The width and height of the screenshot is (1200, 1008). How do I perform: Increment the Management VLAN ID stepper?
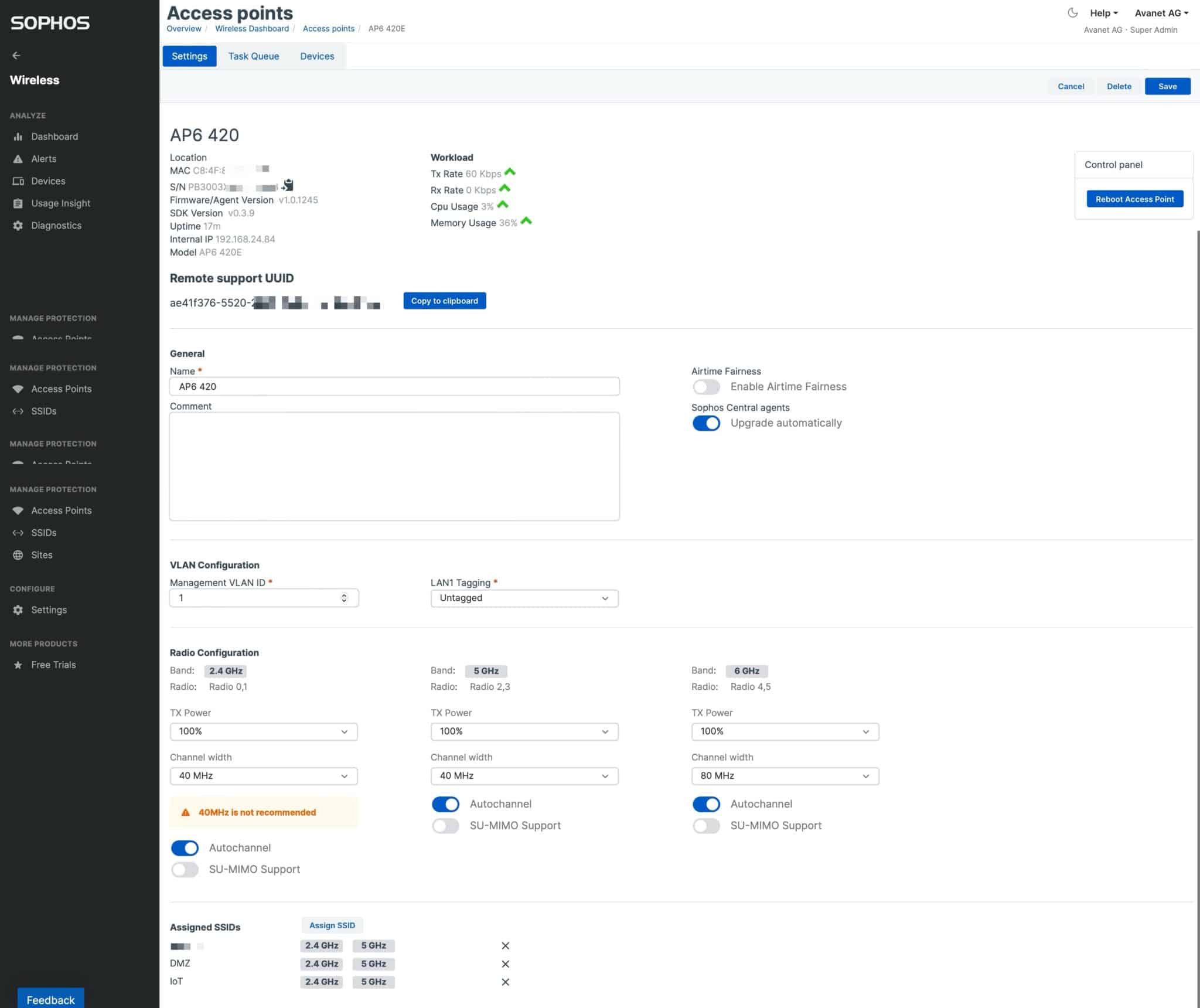tap(345, 594)
